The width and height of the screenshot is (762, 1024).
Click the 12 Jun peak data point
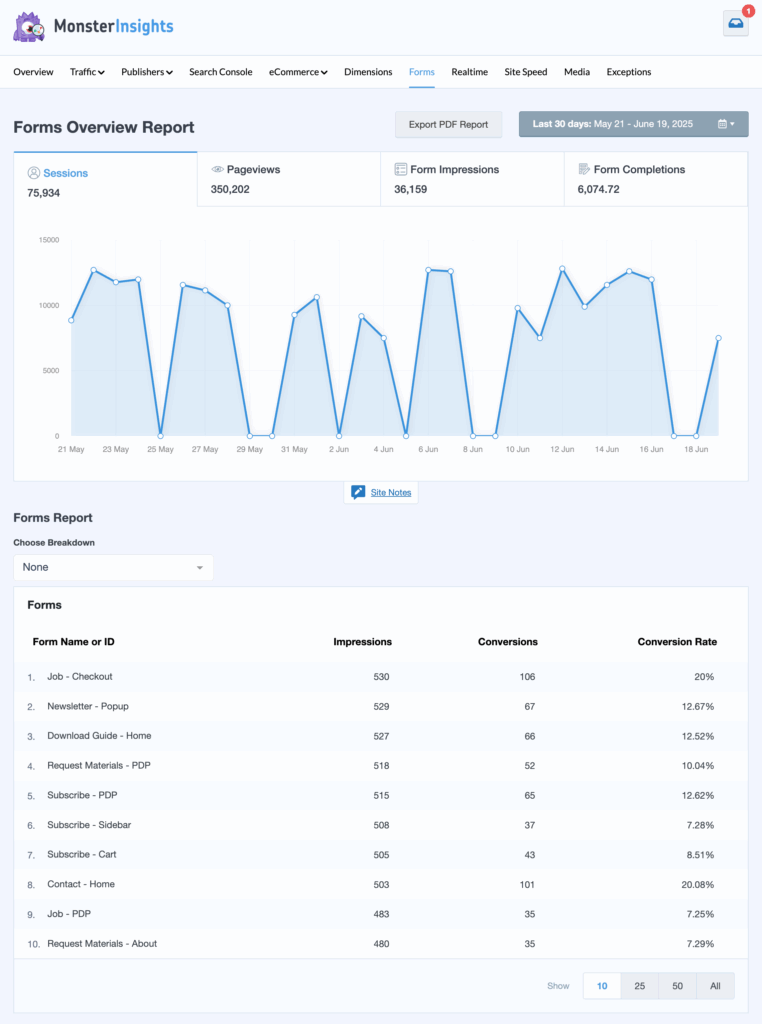562,269
